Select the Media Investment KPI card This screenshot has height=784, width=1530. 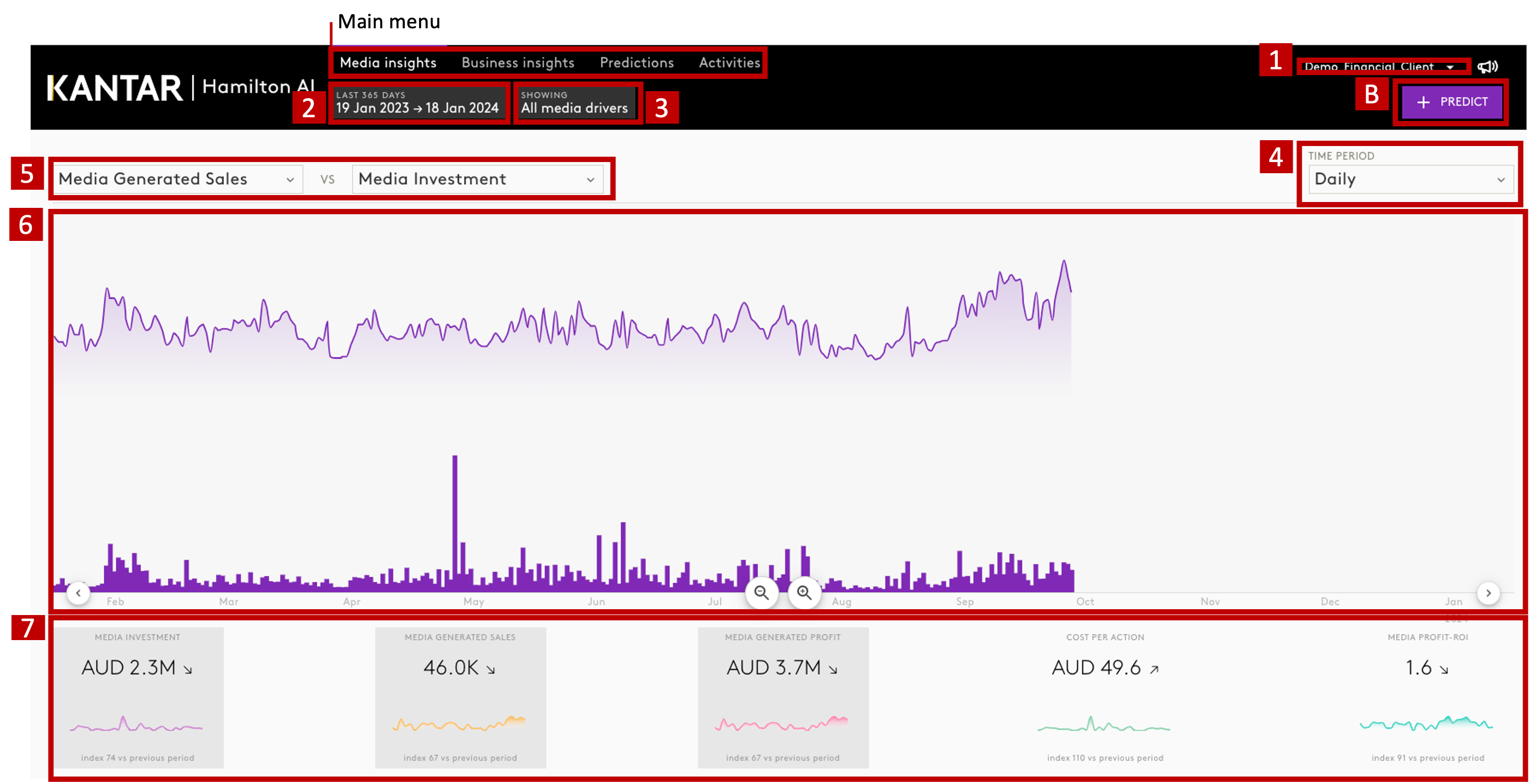(138, 697)
